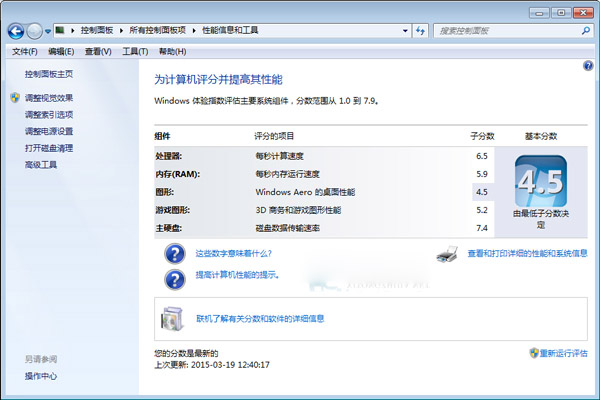600x400 pixels.
Task: Click the 5.2 gaming graphics subscore
Action: [x=482, y=210]
